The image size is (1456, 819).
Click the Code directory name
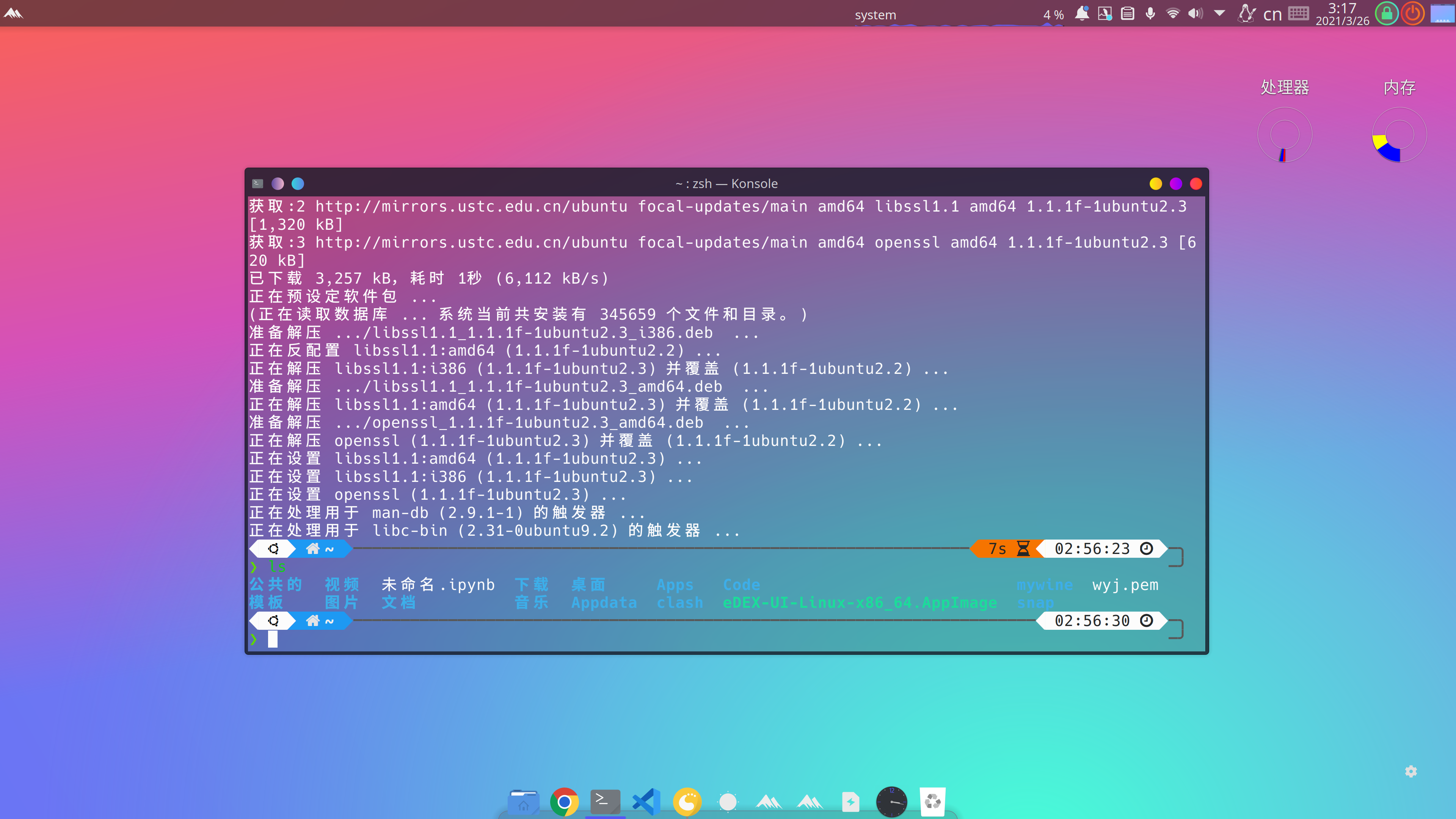(x=742, y=584)
